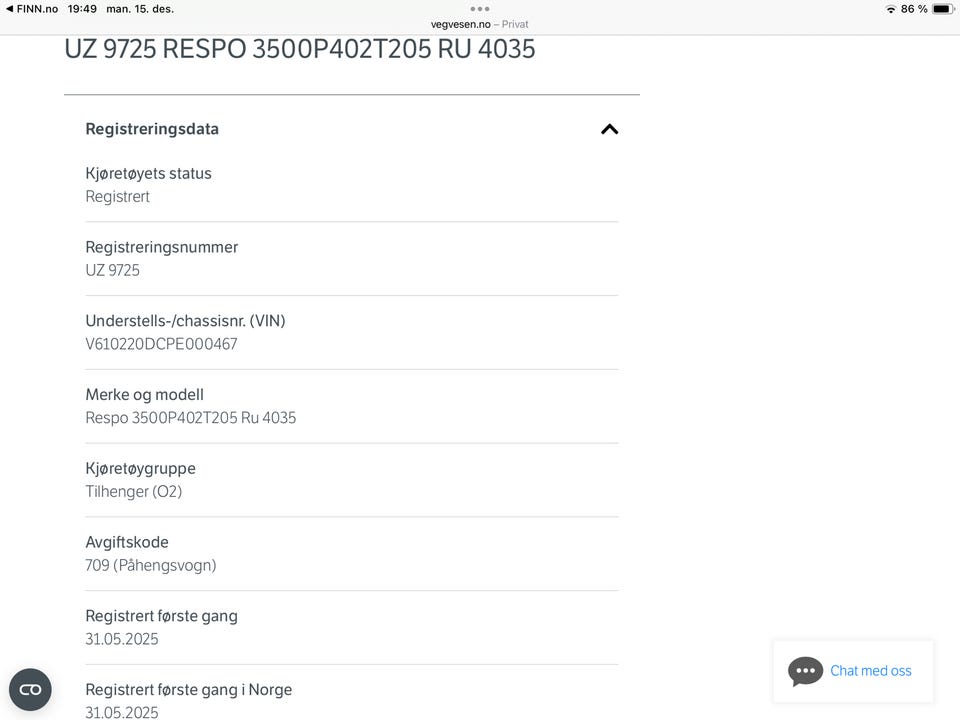Click the Merke og modell value text
This screenshot has height=720, width=960.
[190, 418]
